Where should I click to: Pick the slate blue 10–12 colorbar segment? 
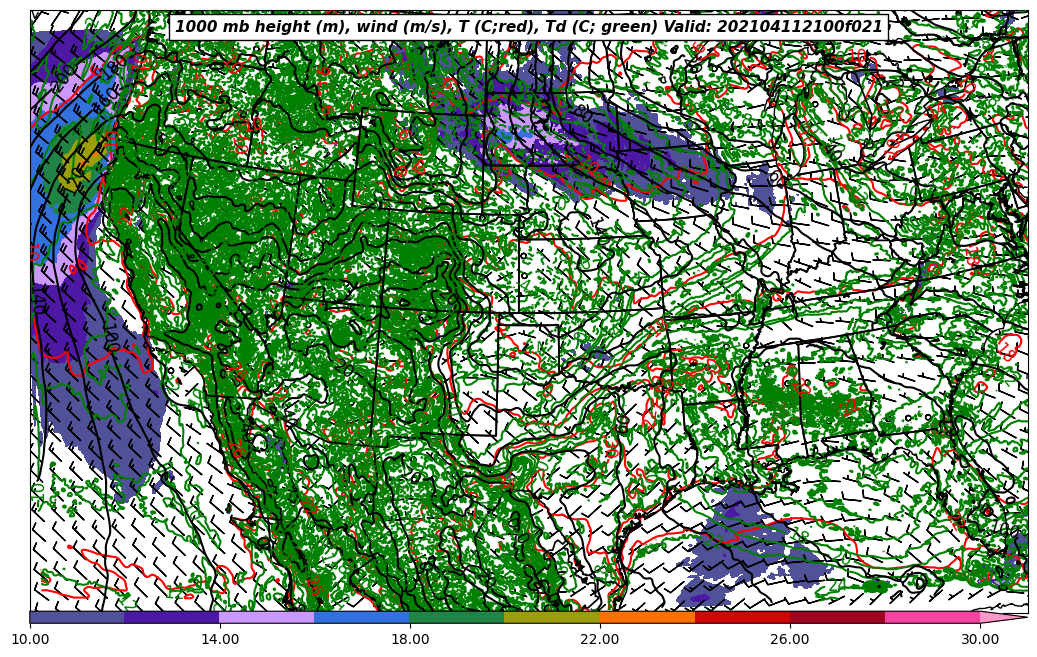click(77, 617)
